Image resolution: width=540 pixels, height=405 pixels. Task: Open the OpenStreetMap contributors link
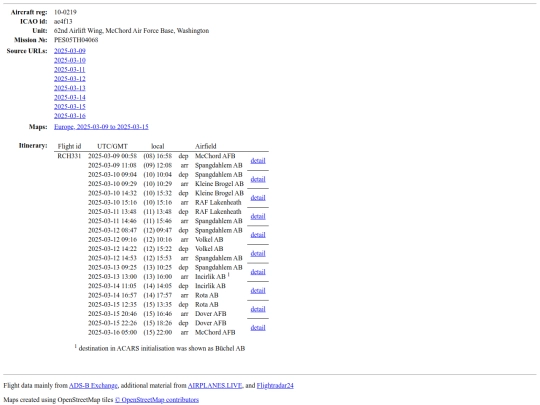tap(157, 400)
